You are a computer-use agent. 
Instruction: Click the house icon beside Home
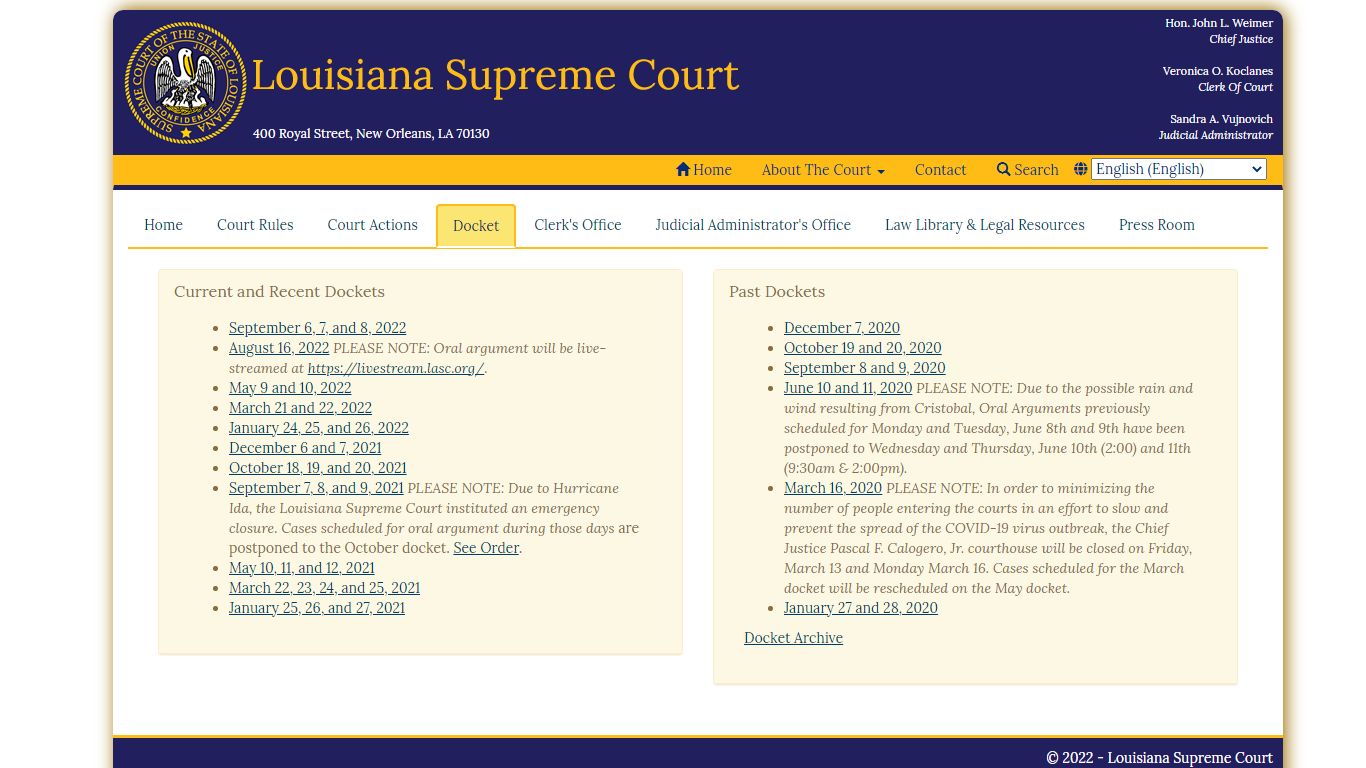[x=683, y=170]
